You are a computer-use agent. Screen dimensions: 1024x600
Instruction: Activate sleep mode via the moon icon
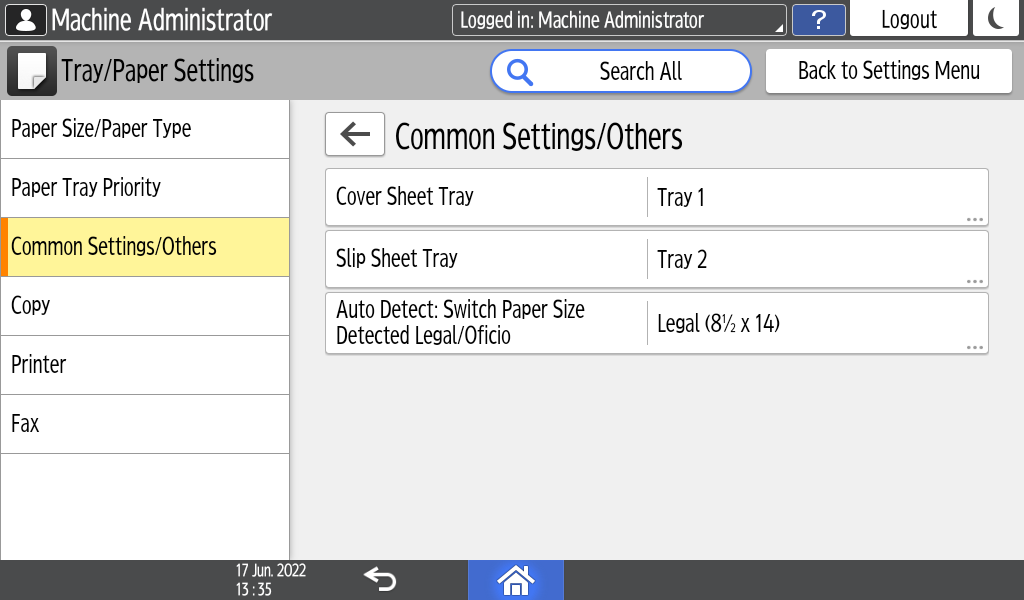tap(996, 20)
